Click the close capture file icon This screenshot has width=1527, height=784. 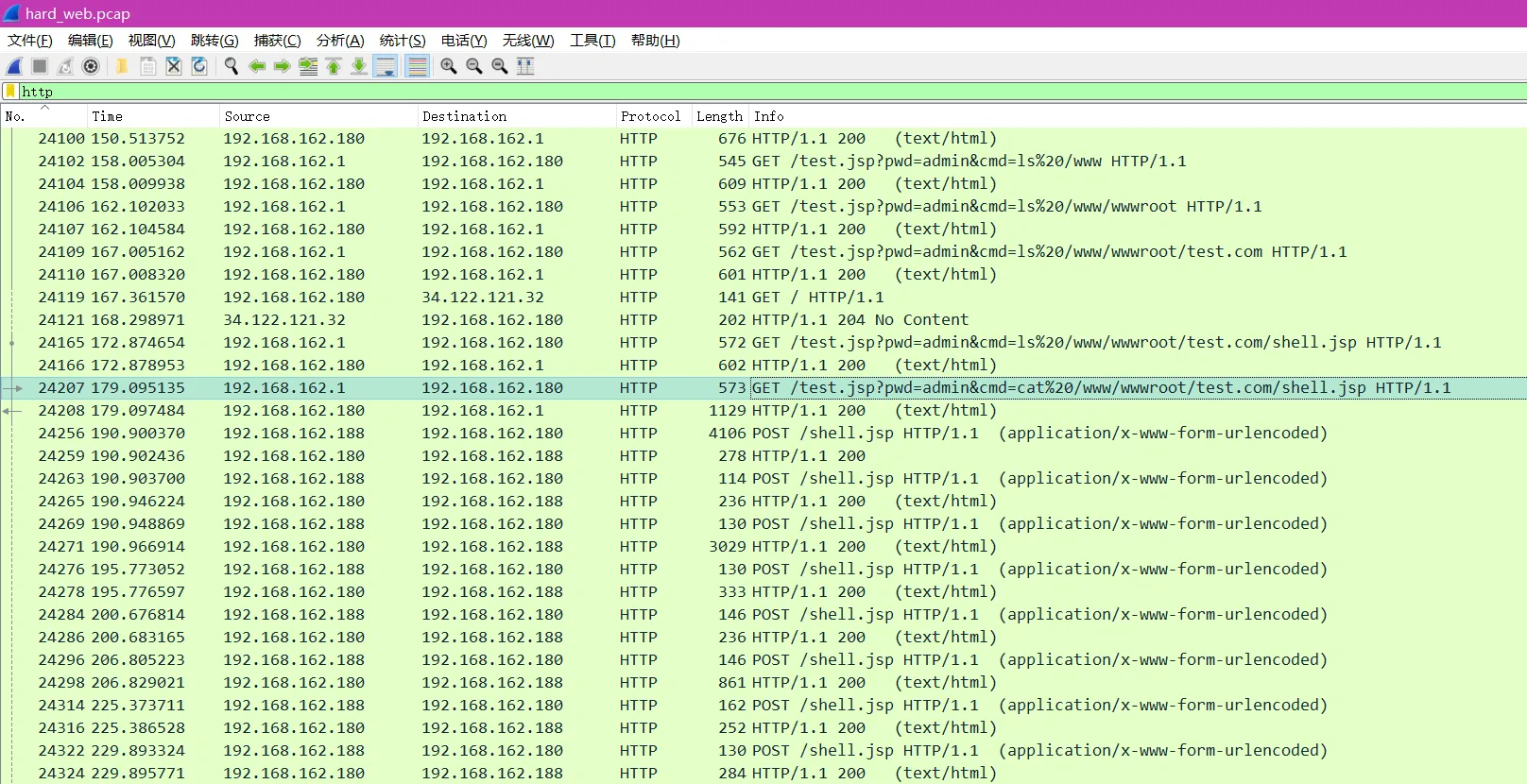point(174,66)
